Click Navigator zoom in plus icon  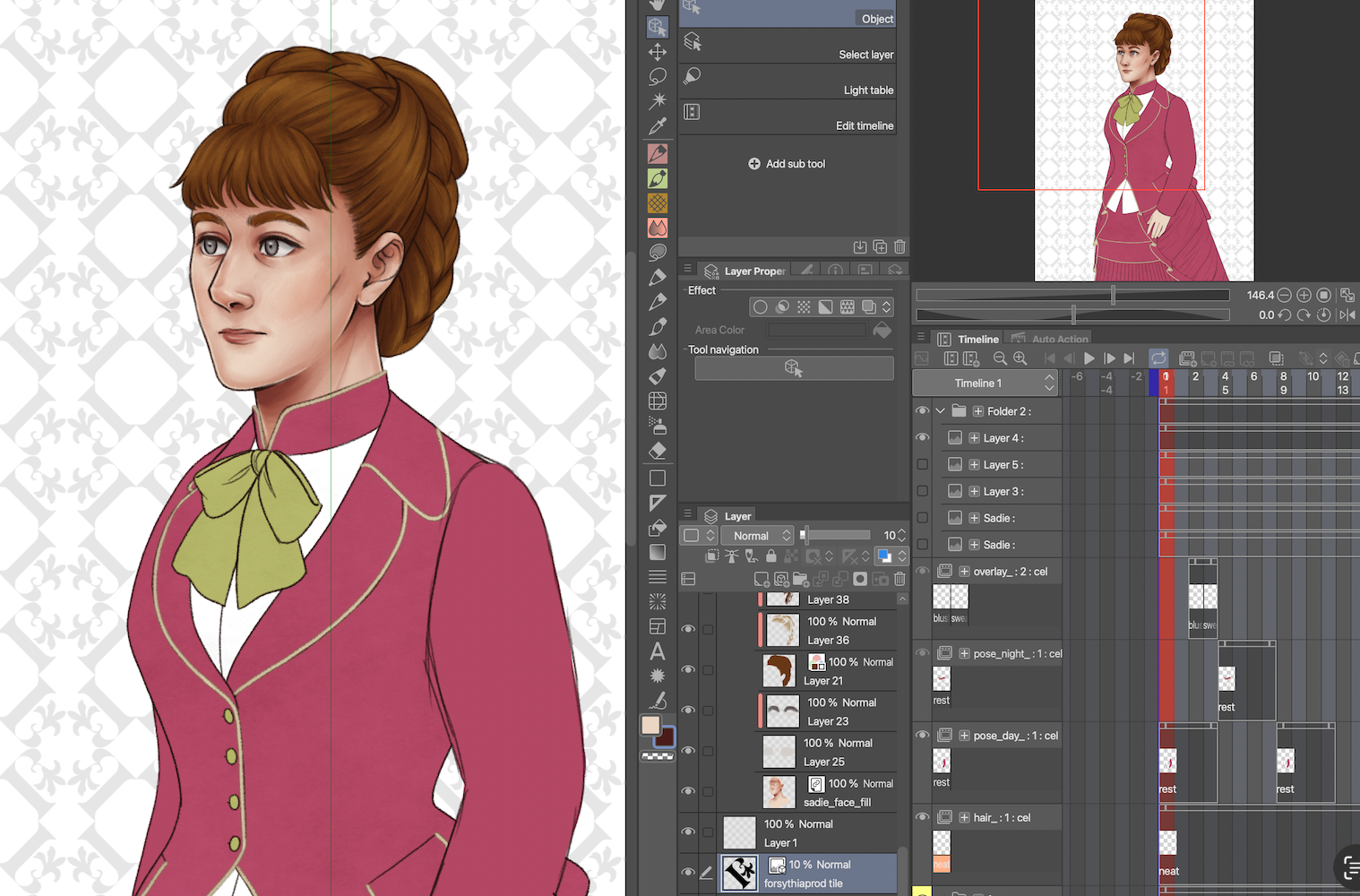click(x=1304, y=295)
